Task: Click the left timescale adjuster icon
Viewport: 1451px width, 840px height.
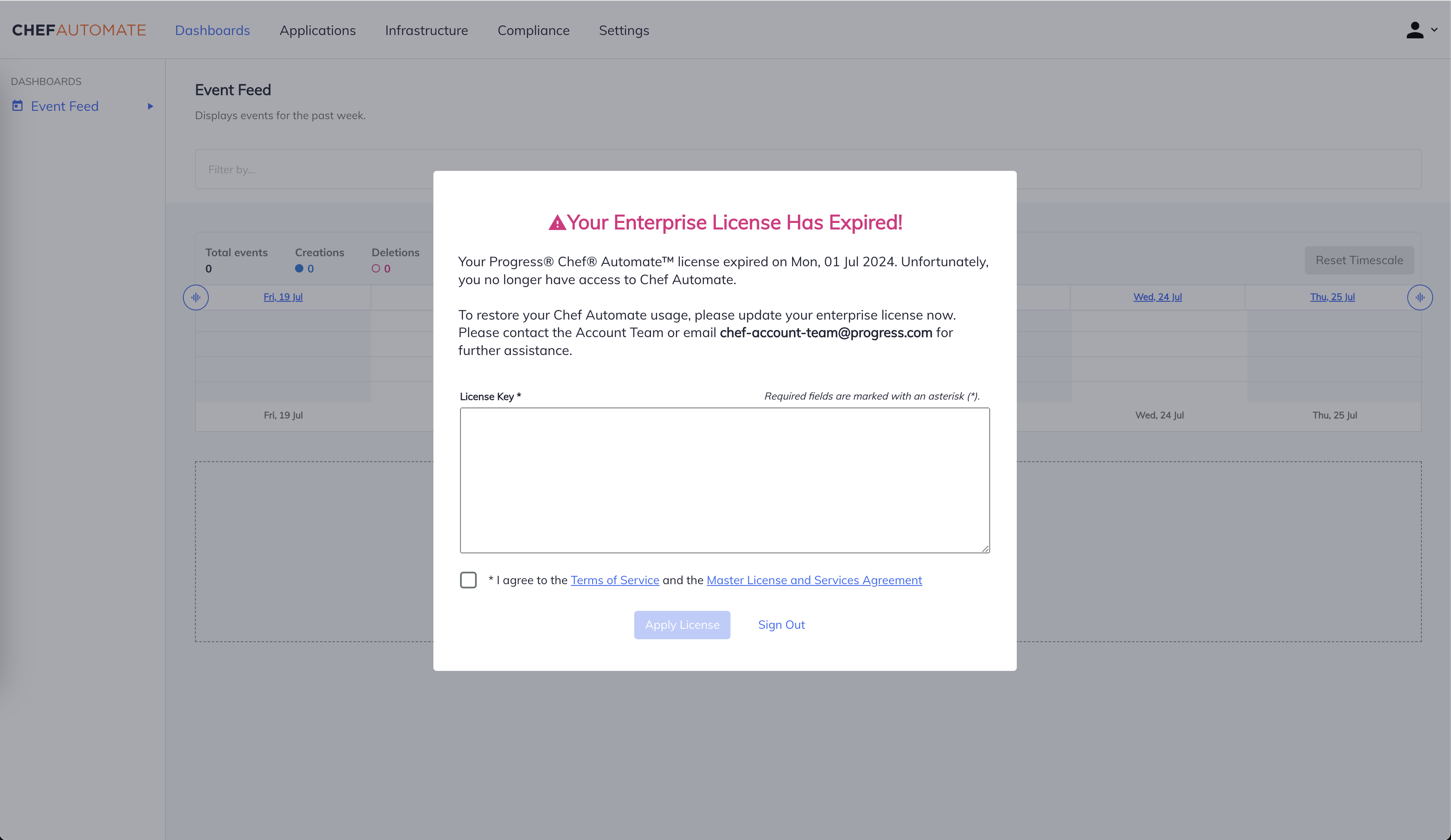Action: tap(196, 297)
